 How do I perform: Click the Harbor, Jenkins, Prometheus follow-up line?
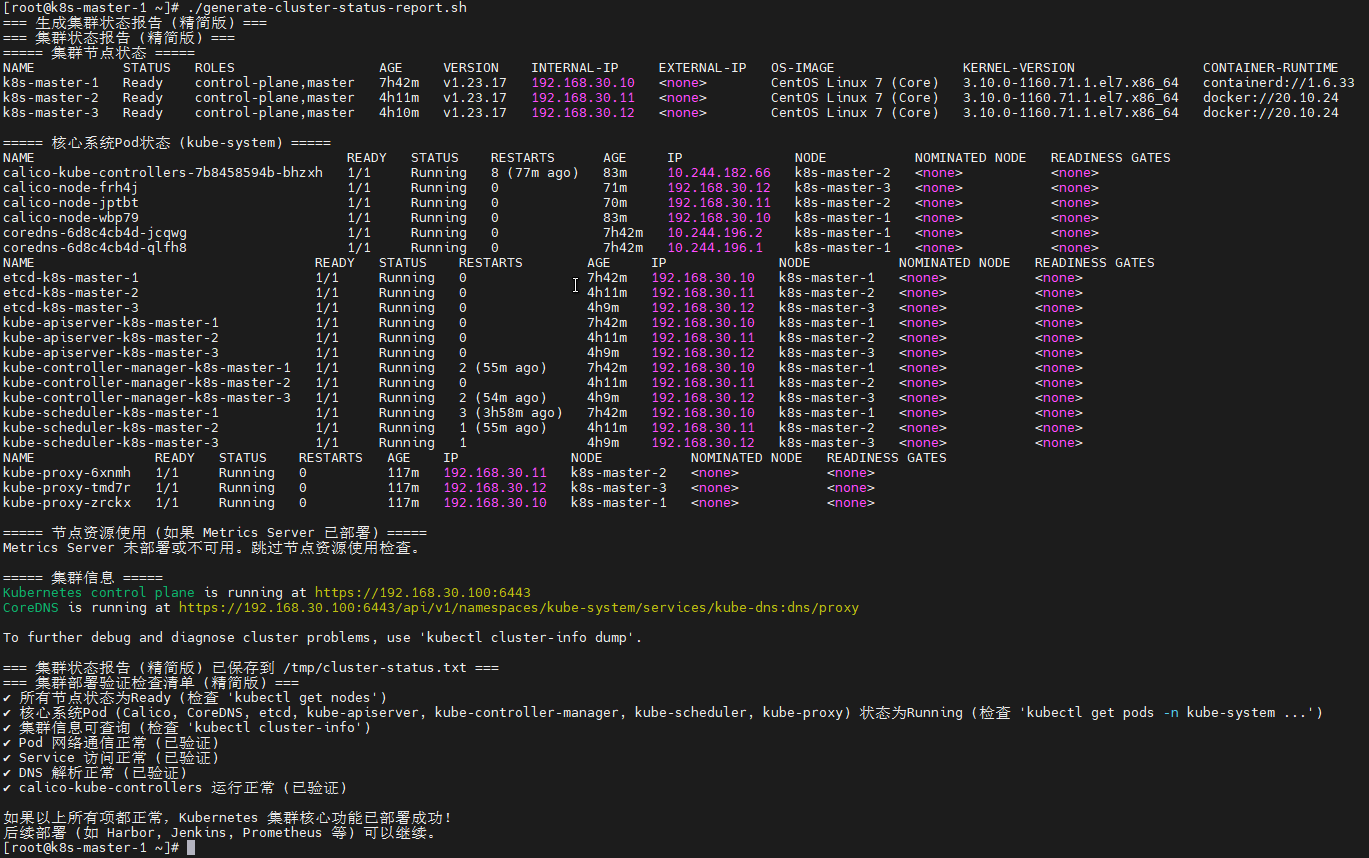(219, 833)
